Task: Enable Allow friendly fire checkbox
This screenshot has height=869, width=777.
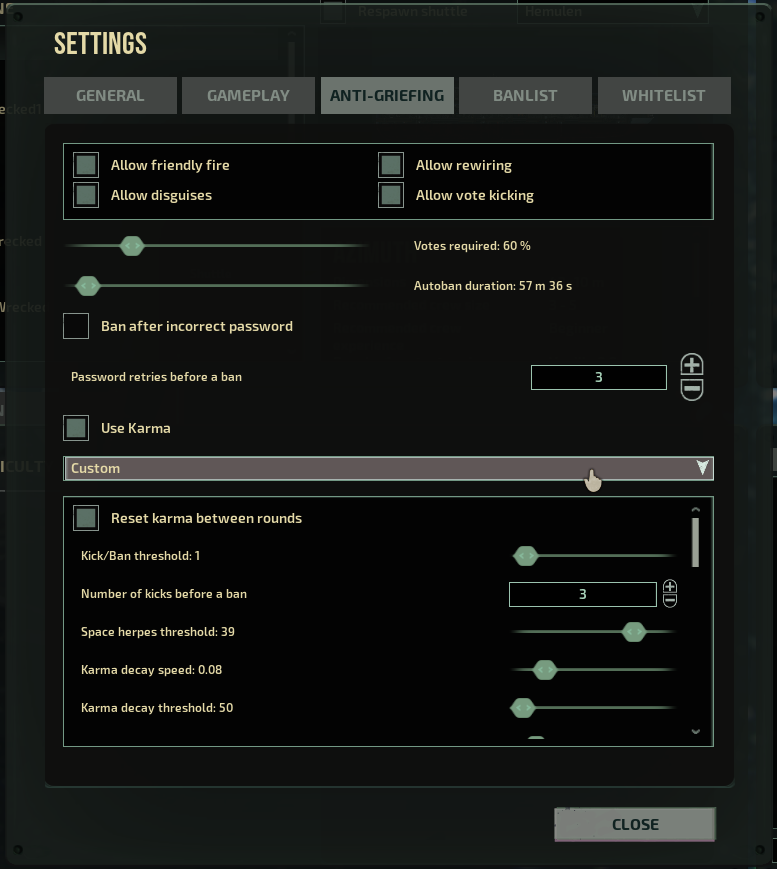Action: click(x=87, y=165)
